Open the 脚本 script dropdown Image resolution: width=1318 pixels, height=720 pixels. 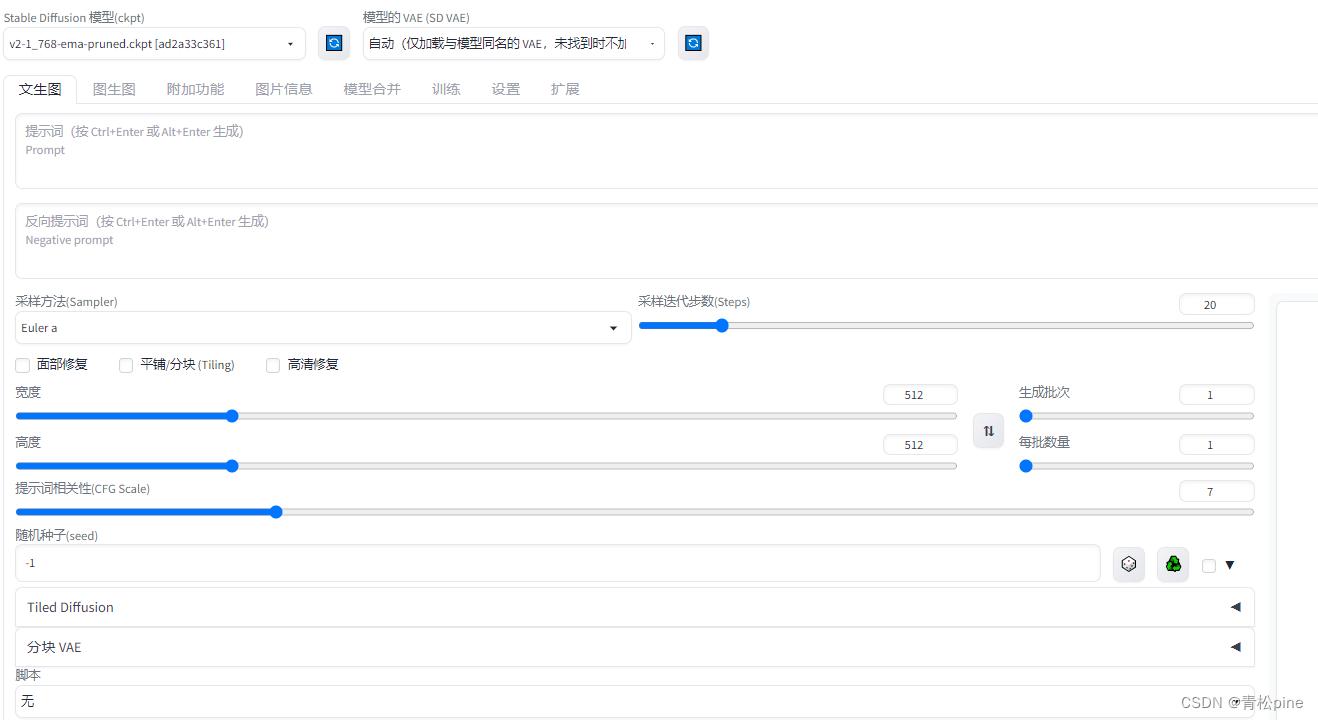[x=635, y=701]
